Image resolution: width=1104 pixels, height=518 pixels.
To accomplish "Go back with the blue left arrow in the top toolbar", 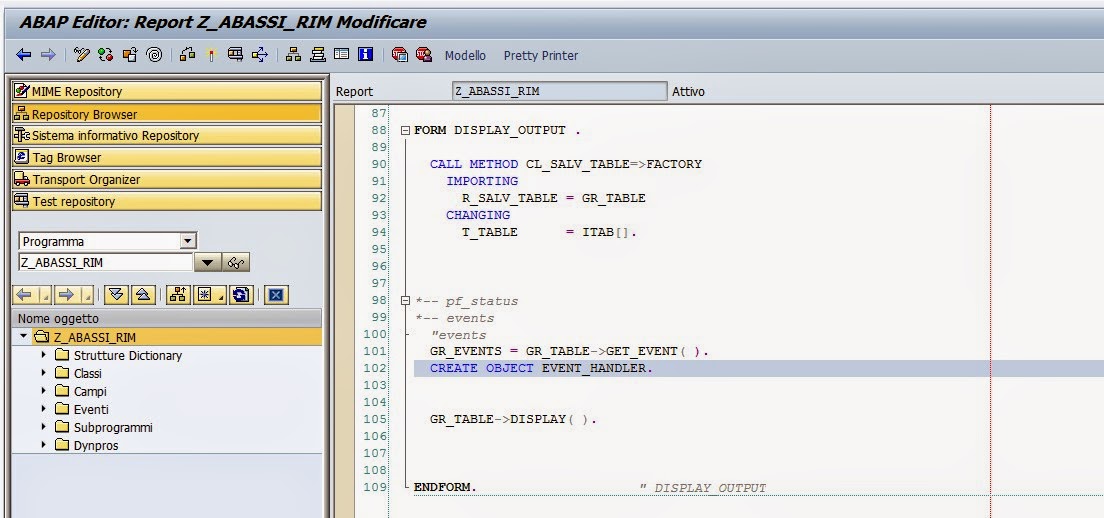I will click(23, 55).
